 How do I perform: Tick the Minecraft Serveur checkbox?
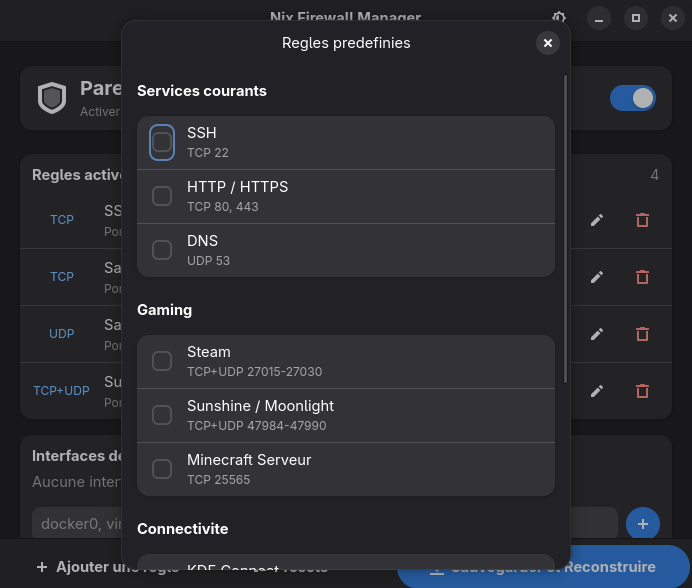tap(162, 469)
